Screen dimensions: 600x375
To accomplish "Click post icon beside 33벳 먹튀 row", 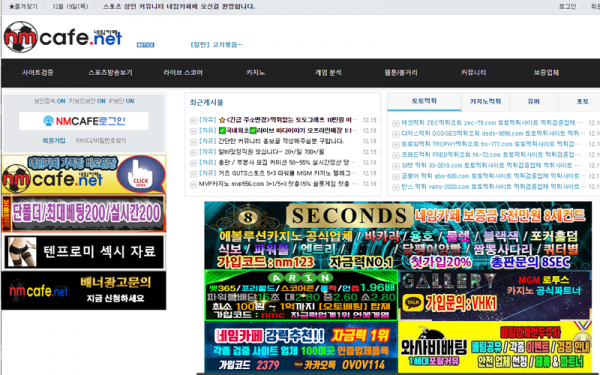I will coord(396,166).
